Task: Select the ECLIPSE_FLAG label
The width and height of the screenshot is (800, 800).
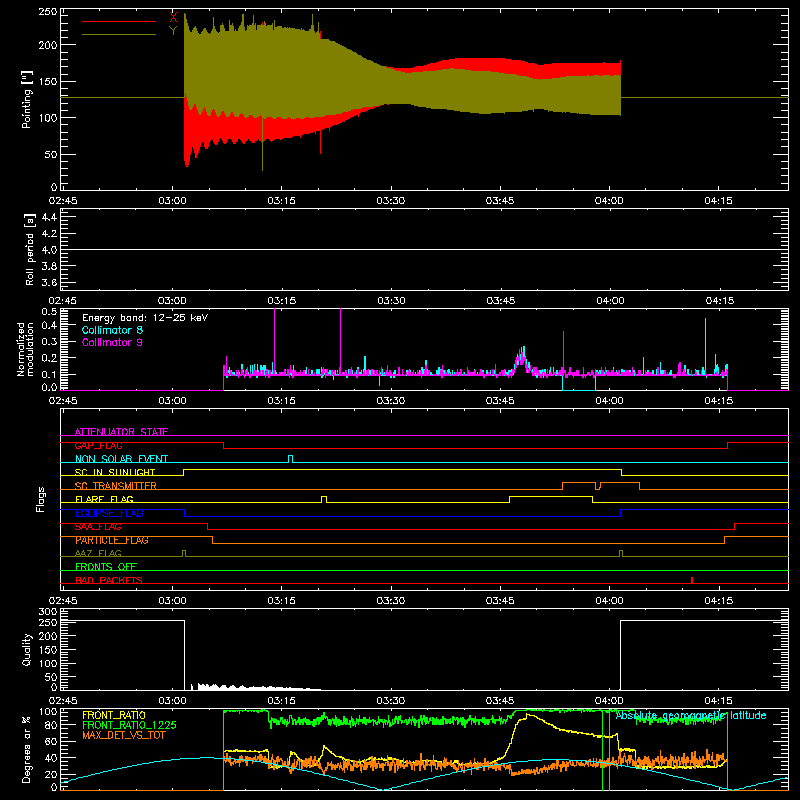Action: pyautogui.click(x=109, y=513)
